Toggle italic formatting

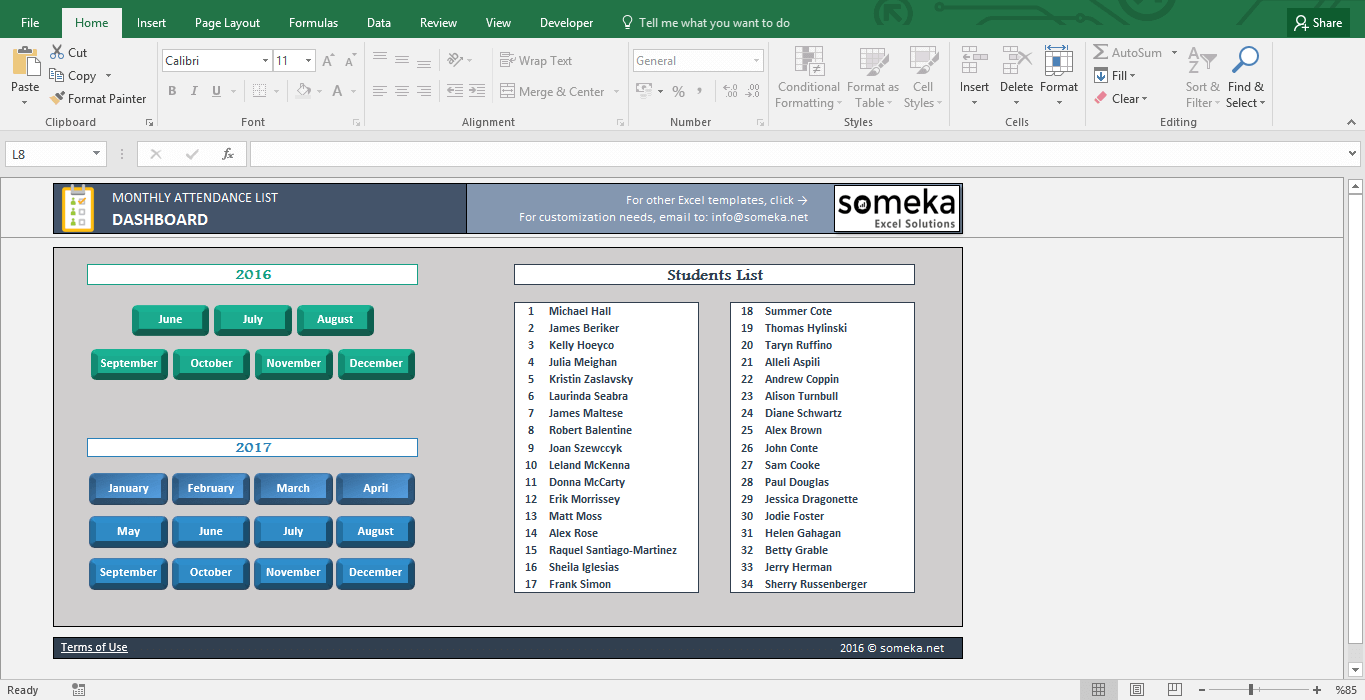[193, 90]
